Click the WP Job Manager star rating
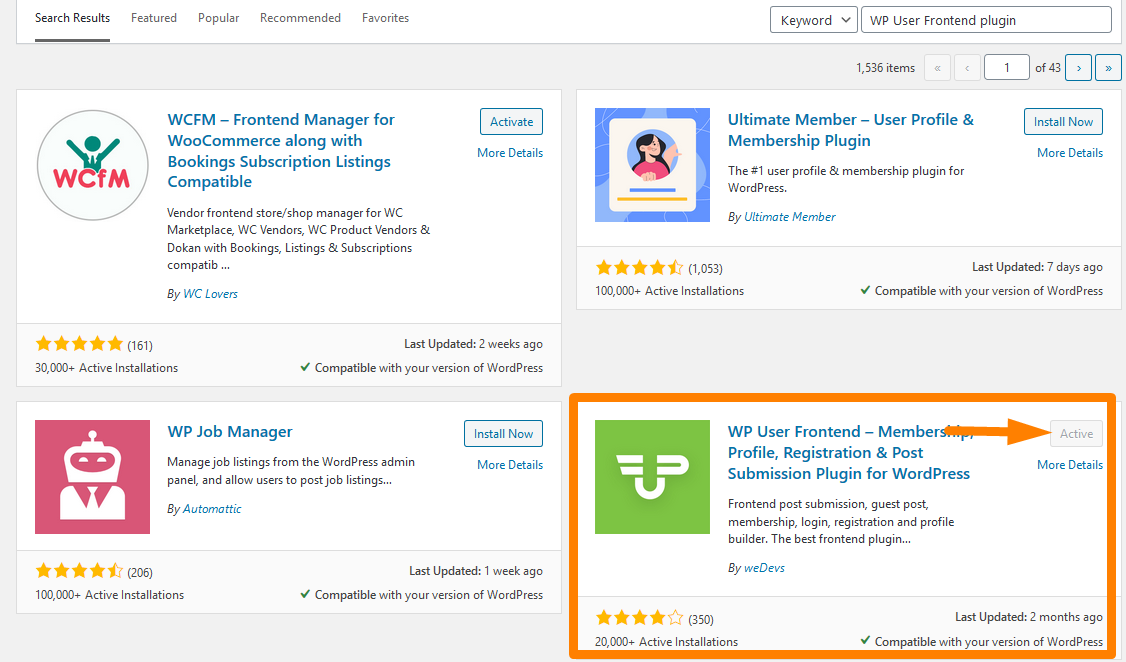Image resolution: width=1126 pixels, height=662 pixels. [x=80, y=571]
